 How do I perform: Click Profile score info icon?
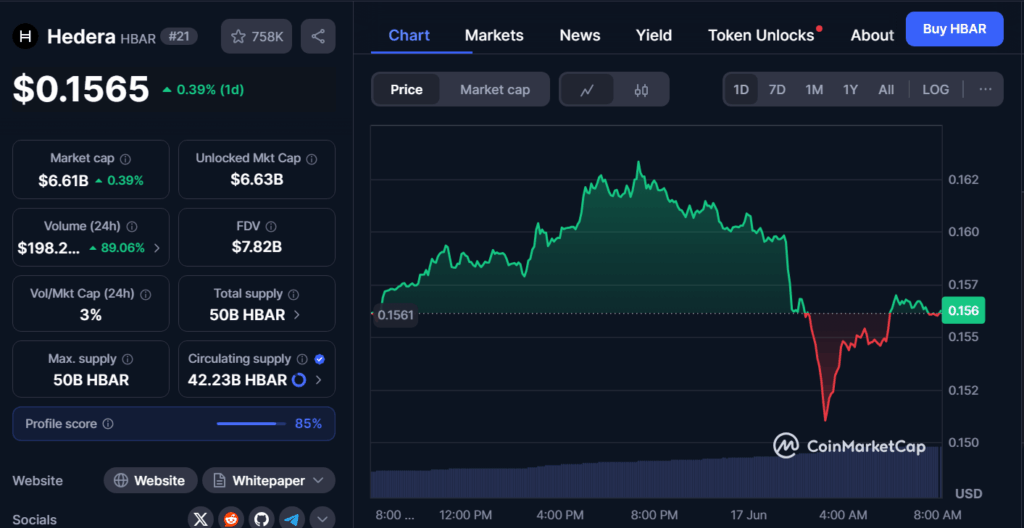tap(108, 424)
